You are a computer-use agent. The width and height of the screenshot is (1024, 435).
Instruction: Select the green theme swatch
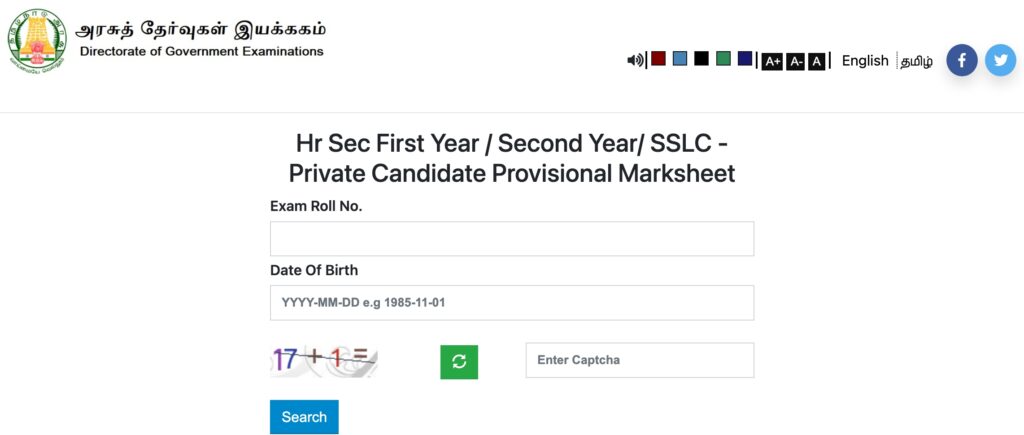[723, 58]
